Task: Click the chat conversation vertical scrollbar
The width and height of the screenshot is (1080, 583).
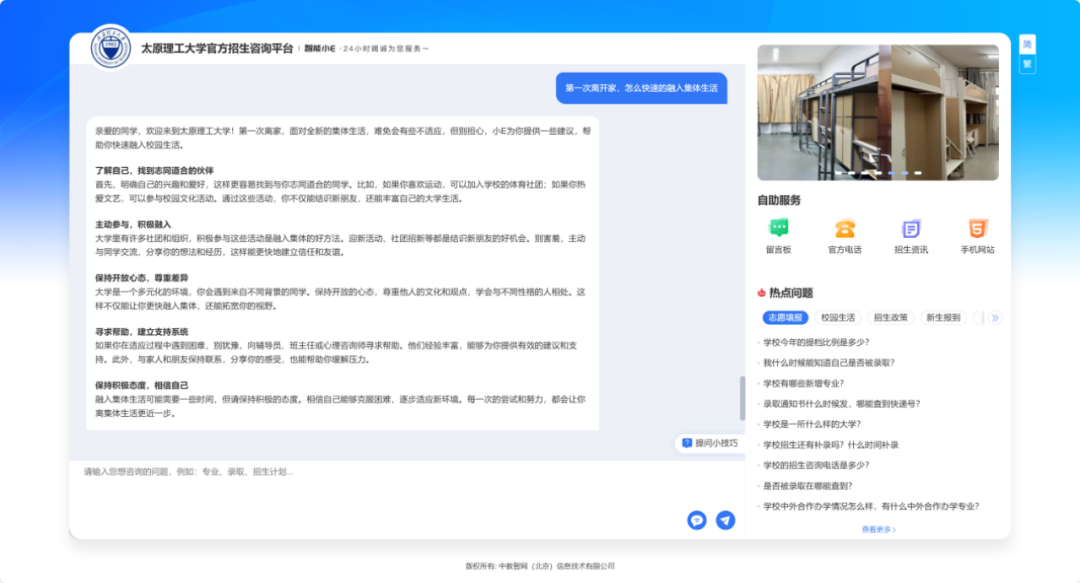Action: click(742, 397)
